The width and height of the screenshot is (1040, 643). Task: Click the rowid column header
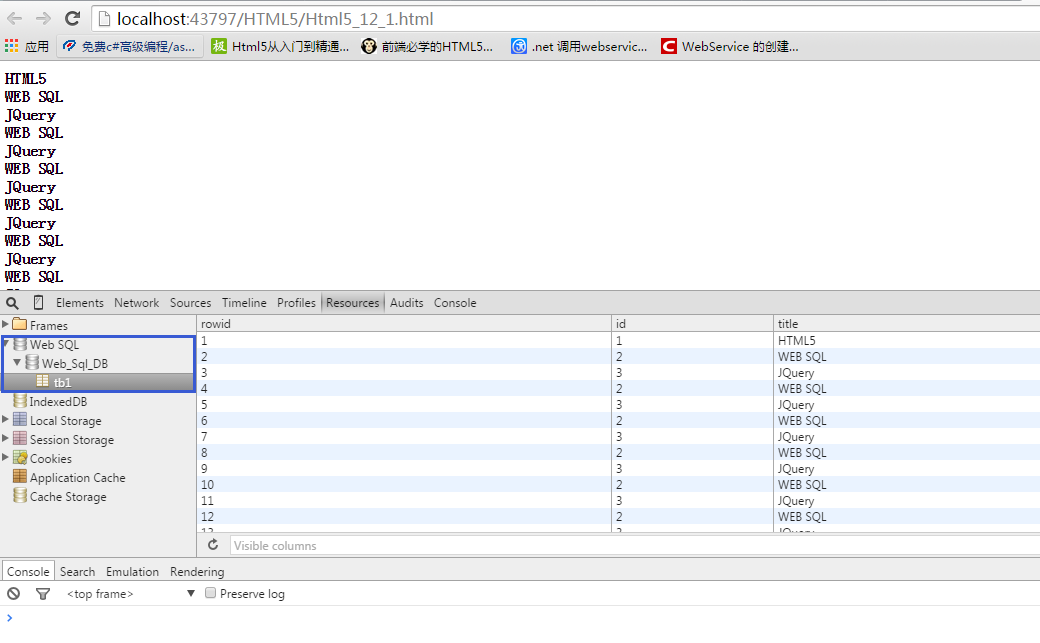coord(404,324)
